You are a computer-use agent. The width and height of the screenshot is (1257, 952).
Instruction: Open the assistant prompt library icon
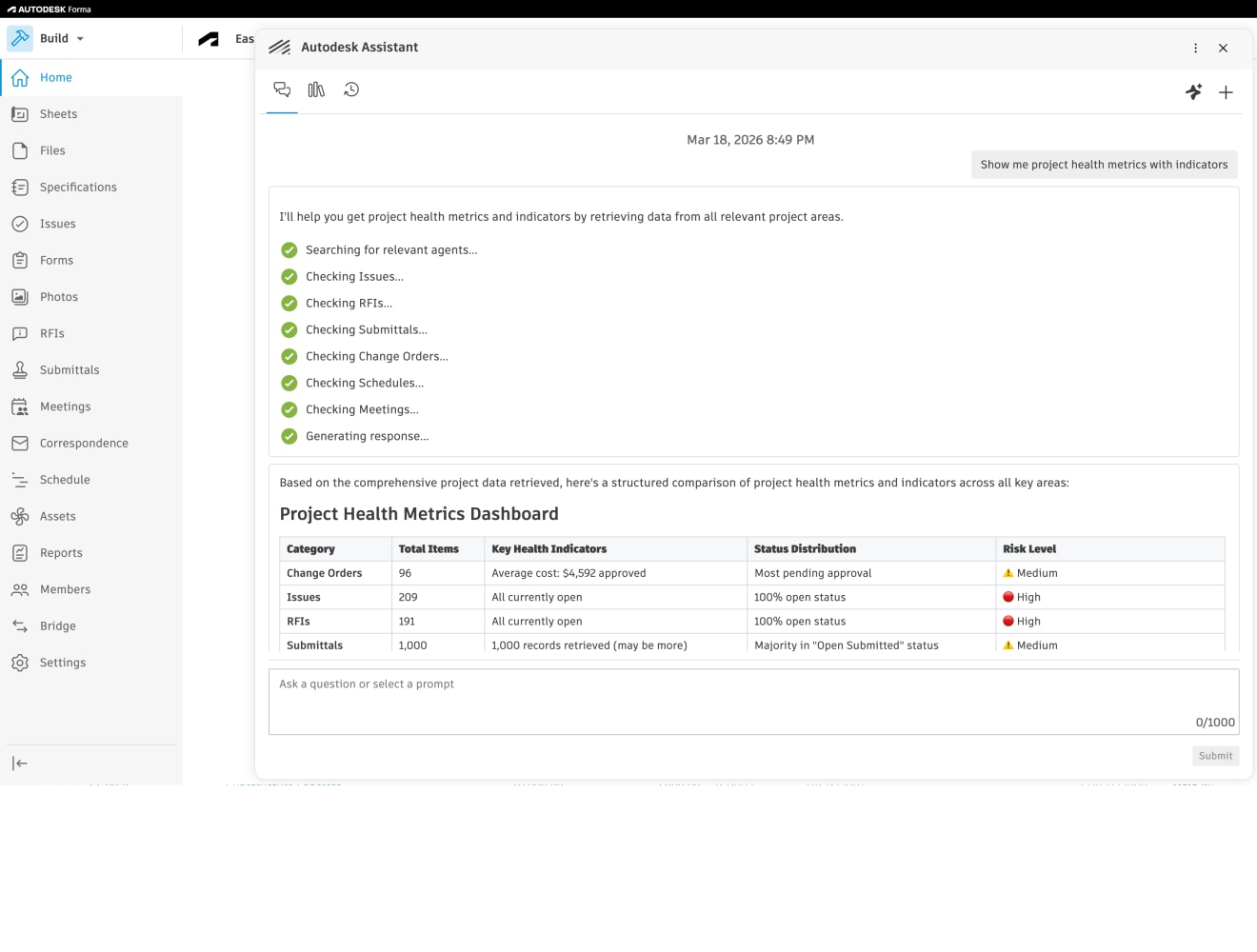point(316,89)
